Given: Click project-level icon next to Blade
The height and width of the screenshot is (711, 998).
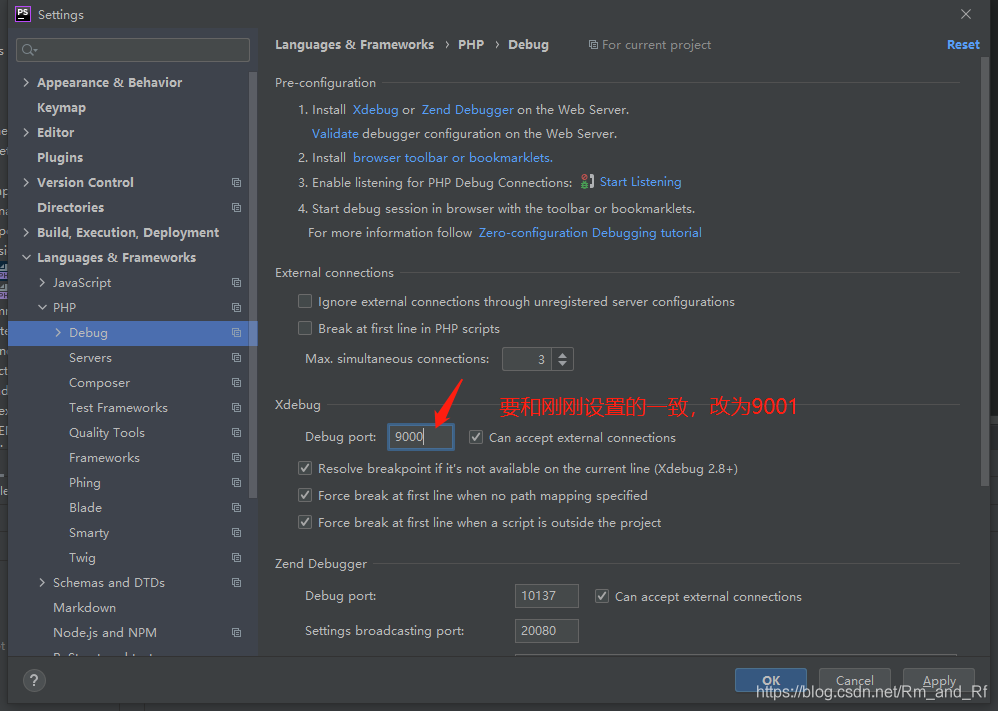Looking at the screenshot, I should pos(237,507).
